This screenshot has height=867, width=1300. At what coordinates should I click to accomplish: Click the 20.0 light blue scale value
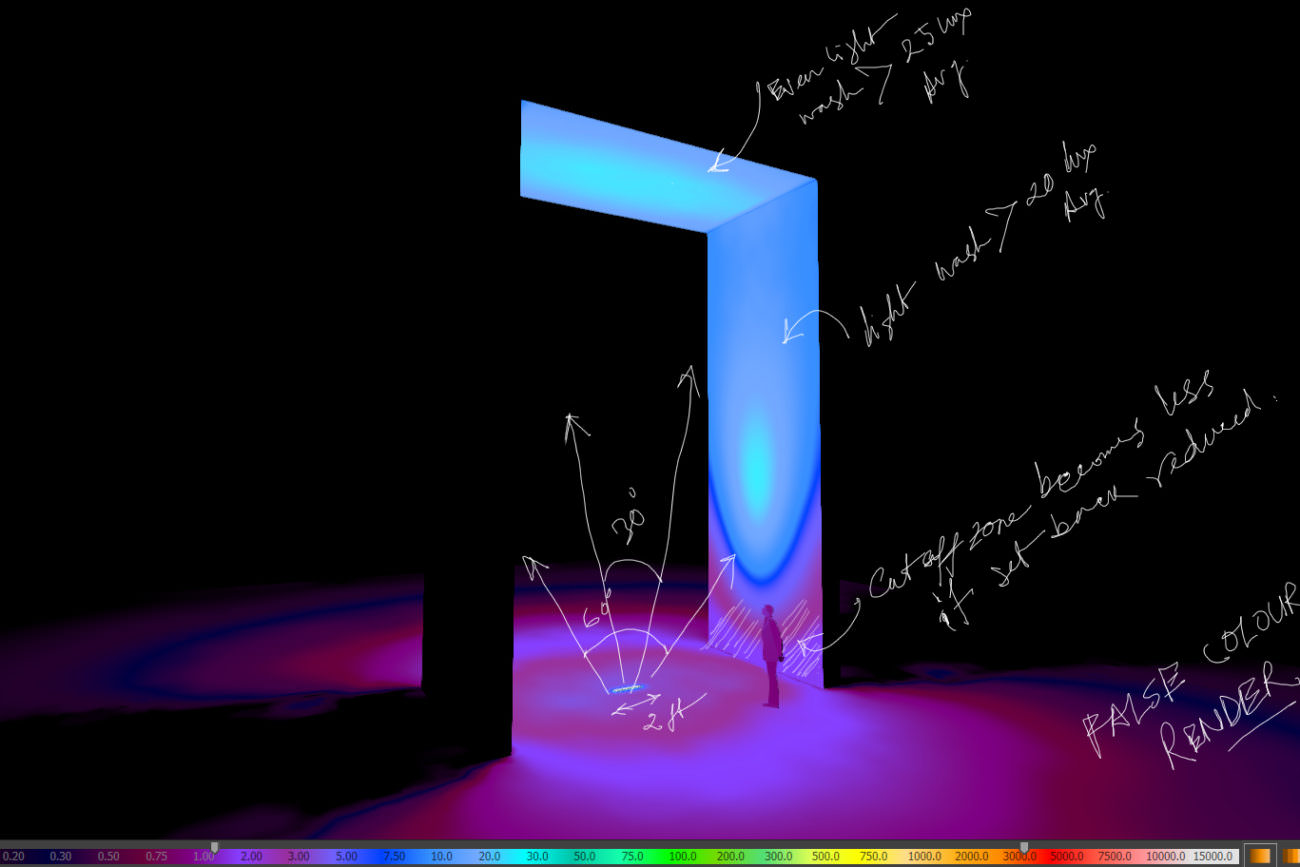click(489, 857)
